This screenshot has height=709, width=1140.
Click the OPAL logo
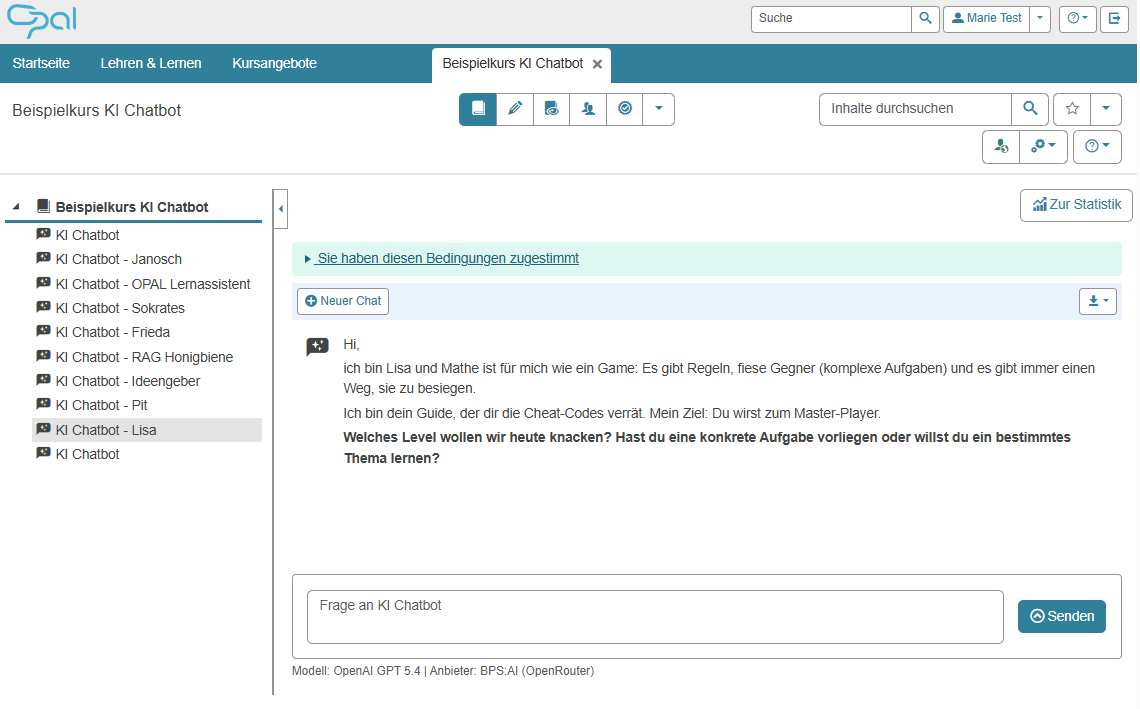point(41,20)
